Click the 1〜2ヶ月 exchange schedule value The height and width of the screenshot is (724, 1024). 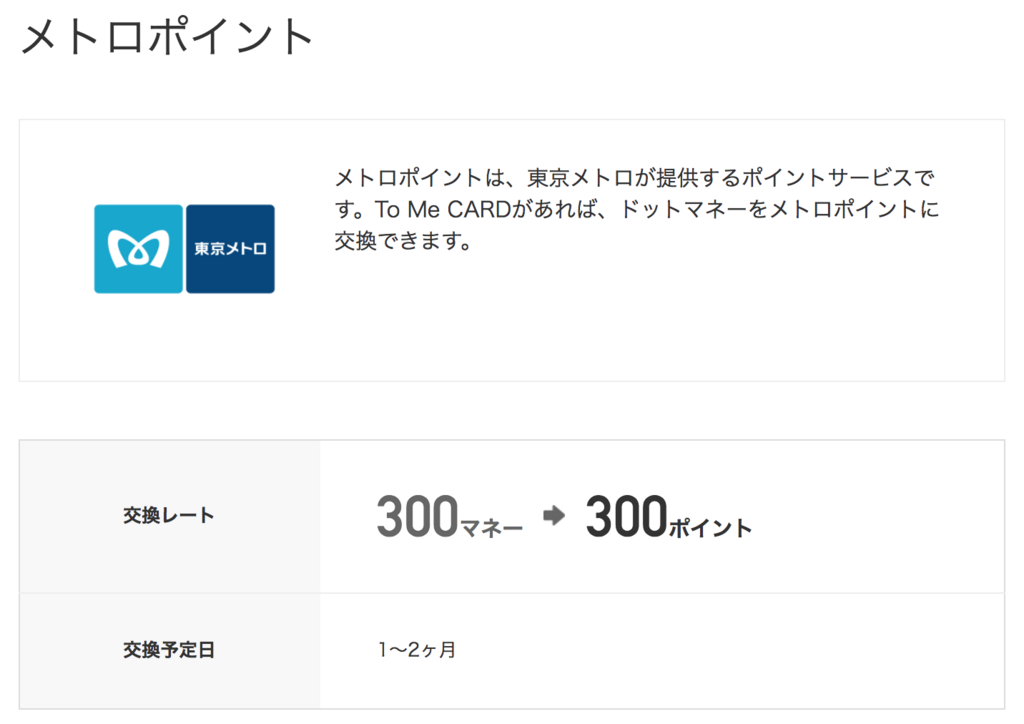pyautogui.click(x=417, y=650)
